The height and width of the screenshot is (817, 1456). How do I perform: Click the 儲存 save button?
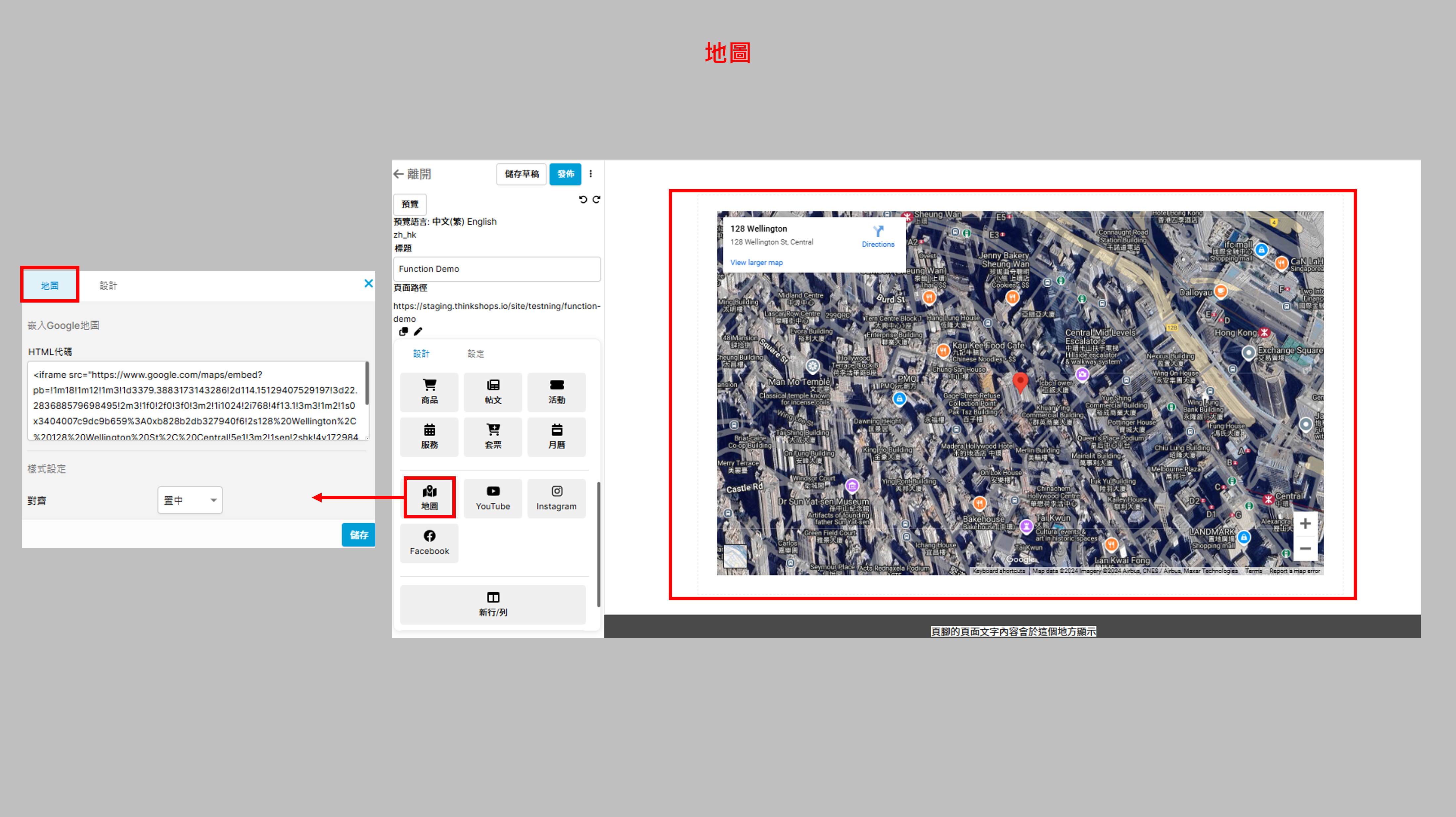coord(358,535)
